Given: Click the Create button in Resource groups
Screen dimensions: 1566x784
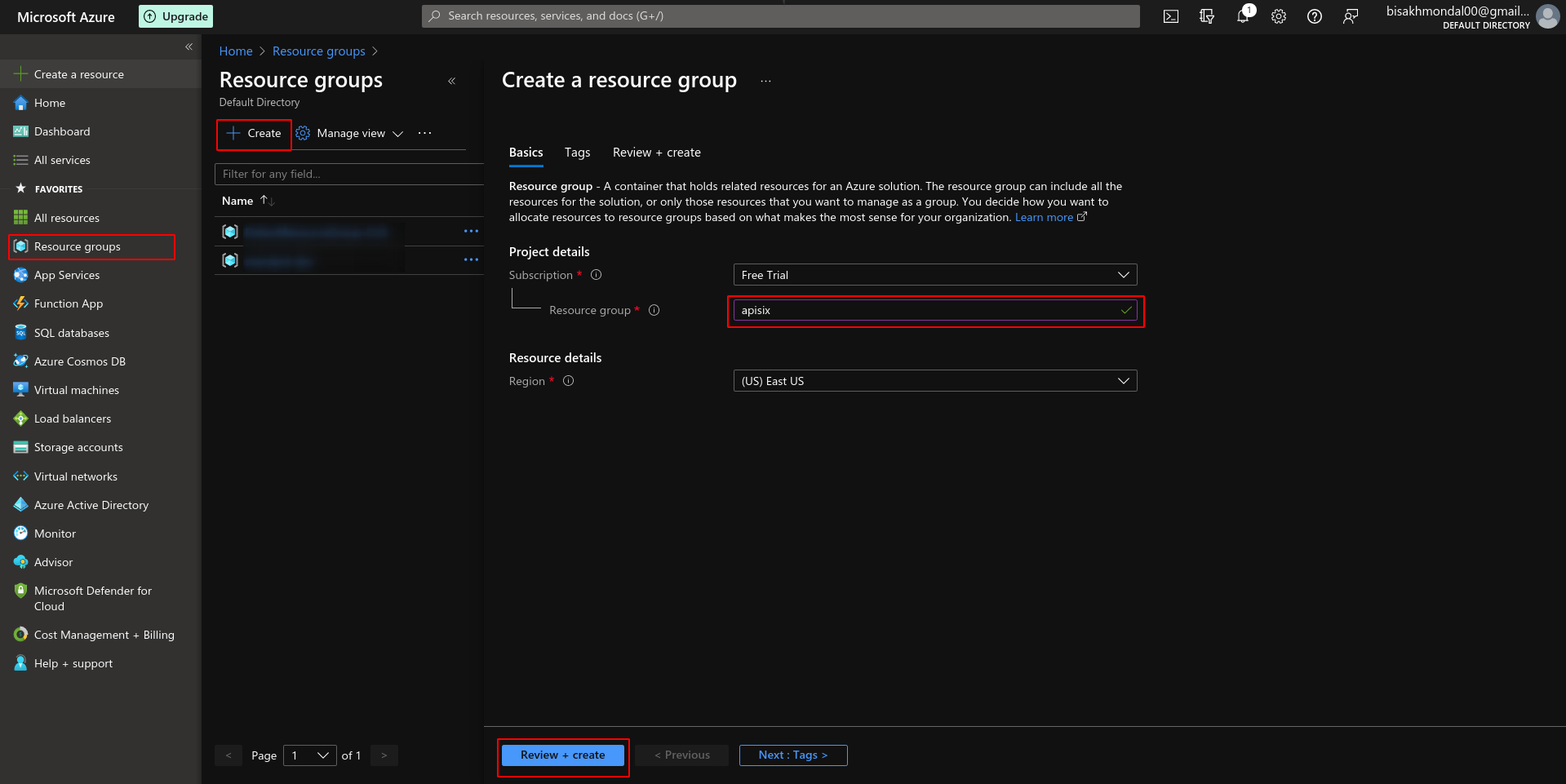Looking at the screenshot, I should tap(254, 133).
